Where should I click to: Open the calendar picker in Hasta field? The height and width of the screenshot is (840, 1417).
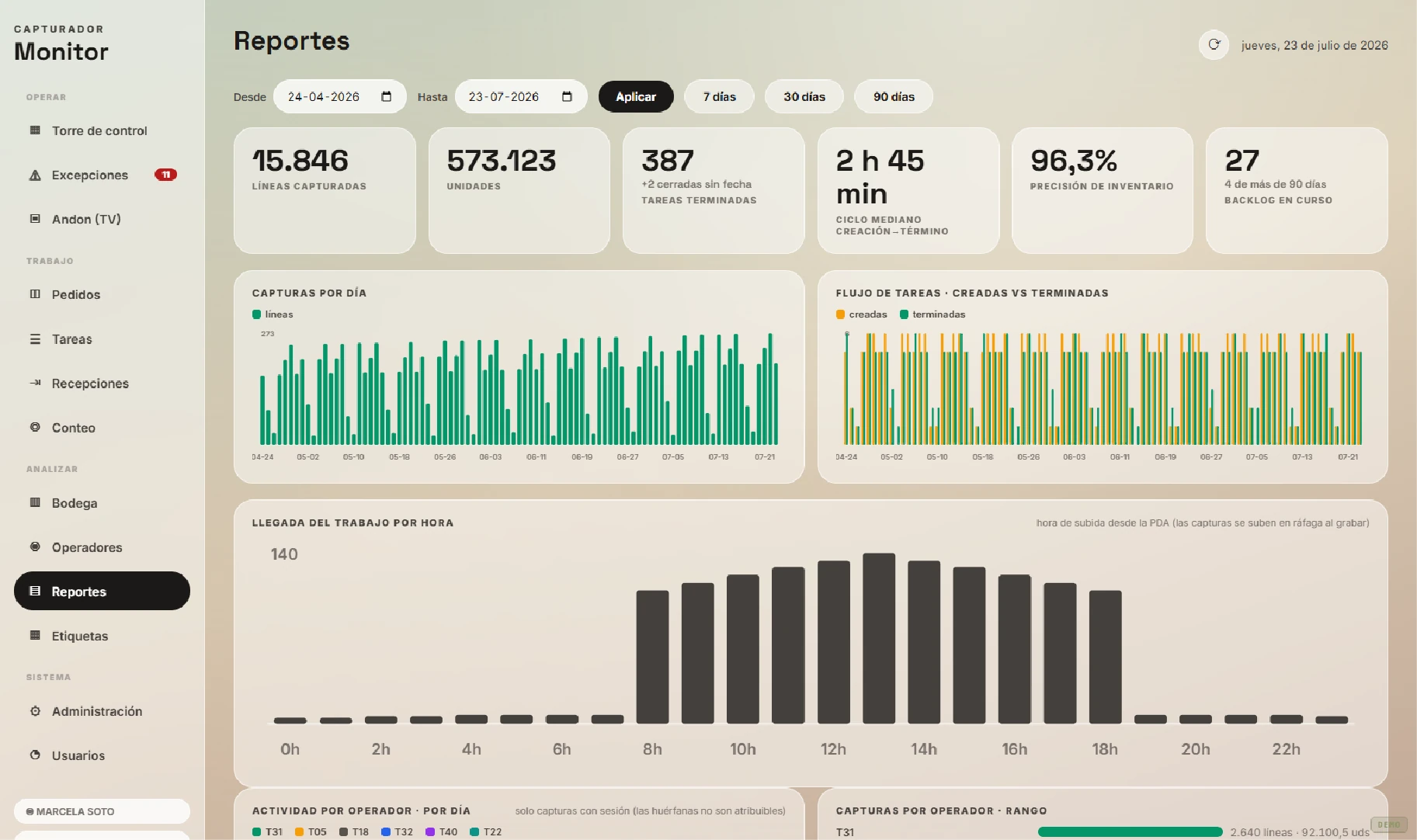[567, 96]
